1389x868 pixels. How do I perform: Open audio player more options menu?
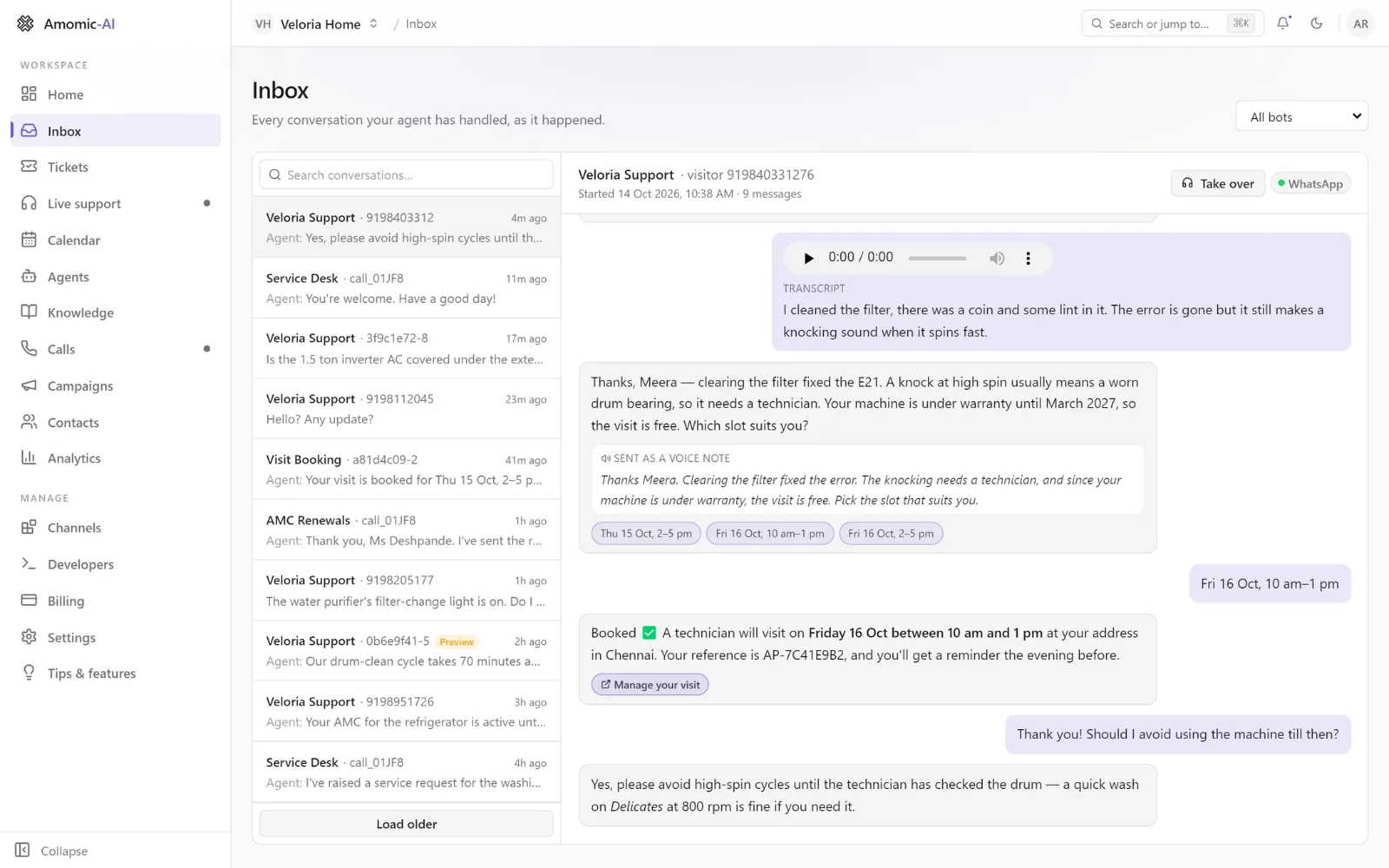pyautogui.click(x=1028, y=258)
